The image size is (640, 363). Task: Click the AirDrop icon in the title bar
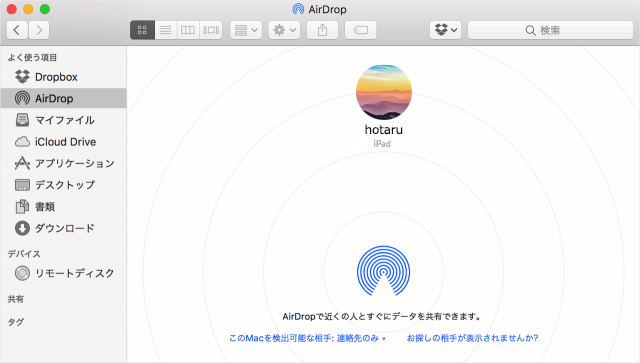(x=298, y=9)
